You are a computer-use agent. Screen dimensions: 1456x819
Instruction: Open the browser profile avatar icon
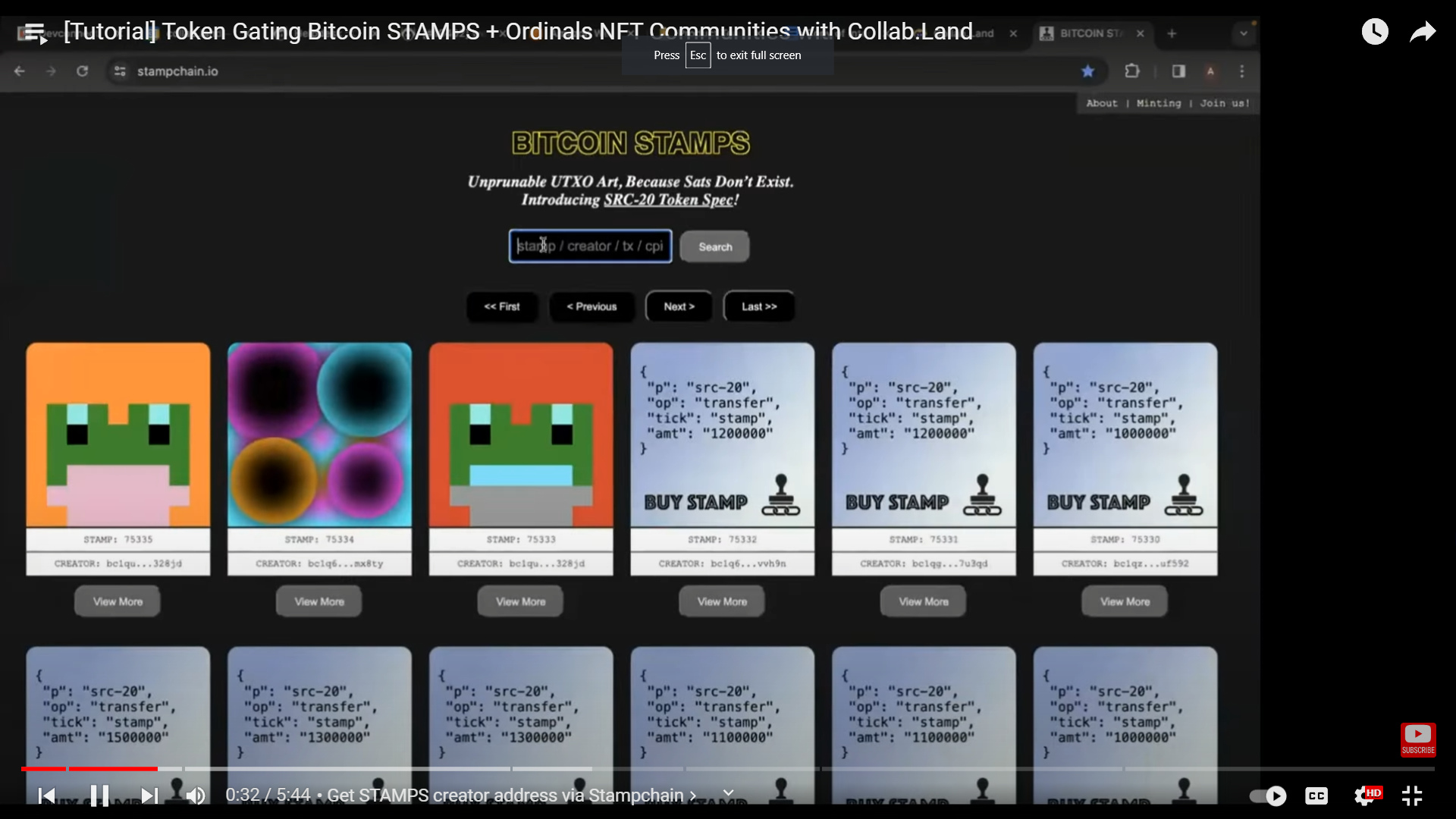pyautogui.click(x=1211, y=71)
